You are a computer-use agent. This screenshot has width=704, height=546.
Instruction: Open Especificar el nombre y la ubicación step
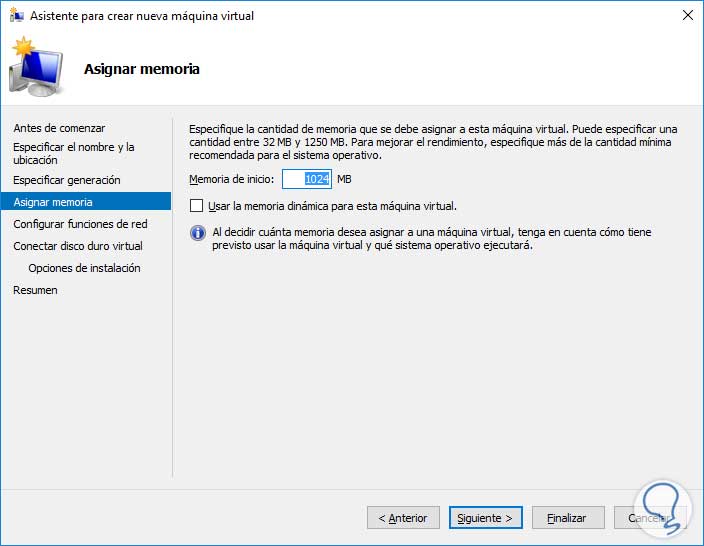pyautogui.click(x=74, y=154)
